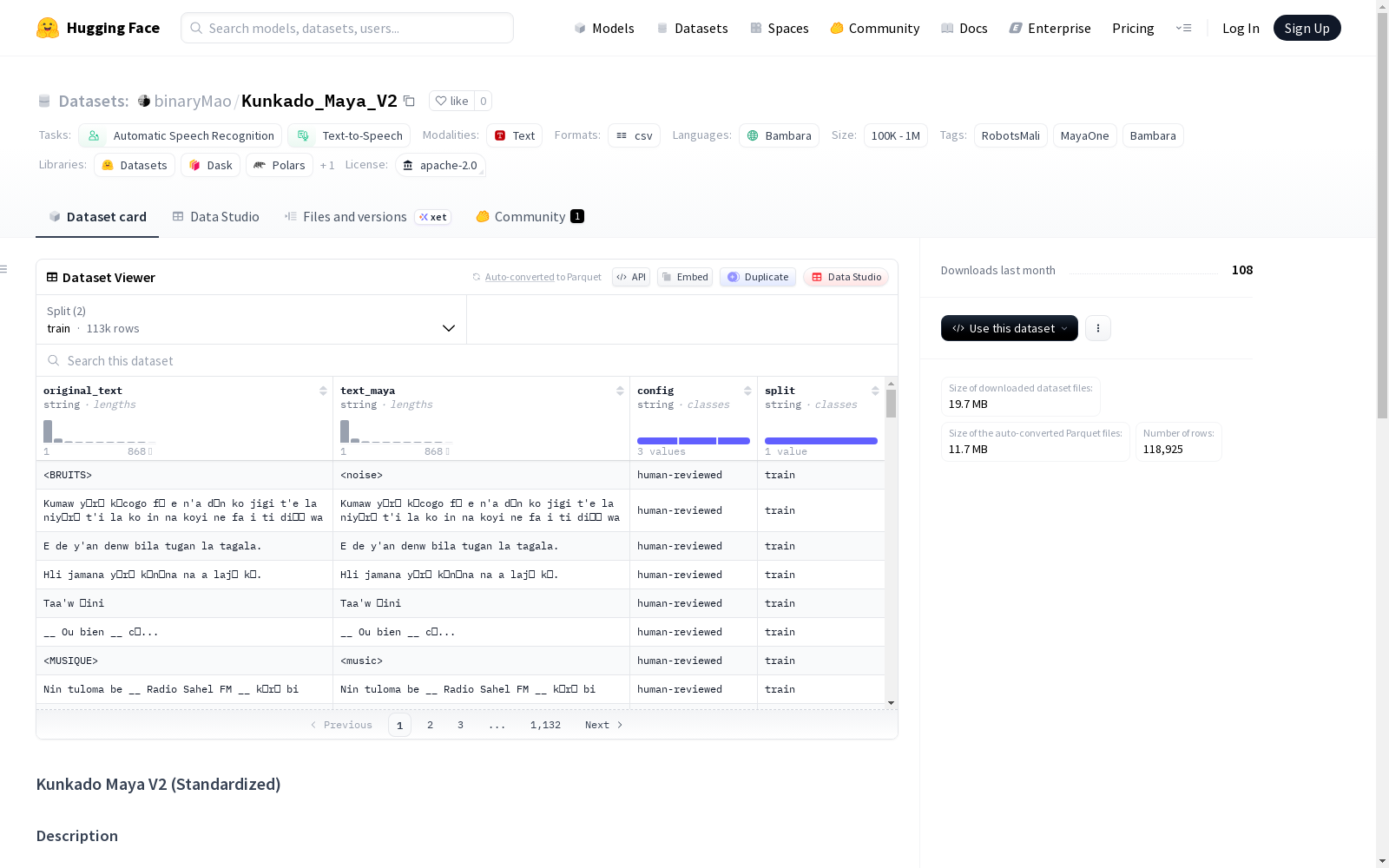Select the csv format tag

(635, 135)
